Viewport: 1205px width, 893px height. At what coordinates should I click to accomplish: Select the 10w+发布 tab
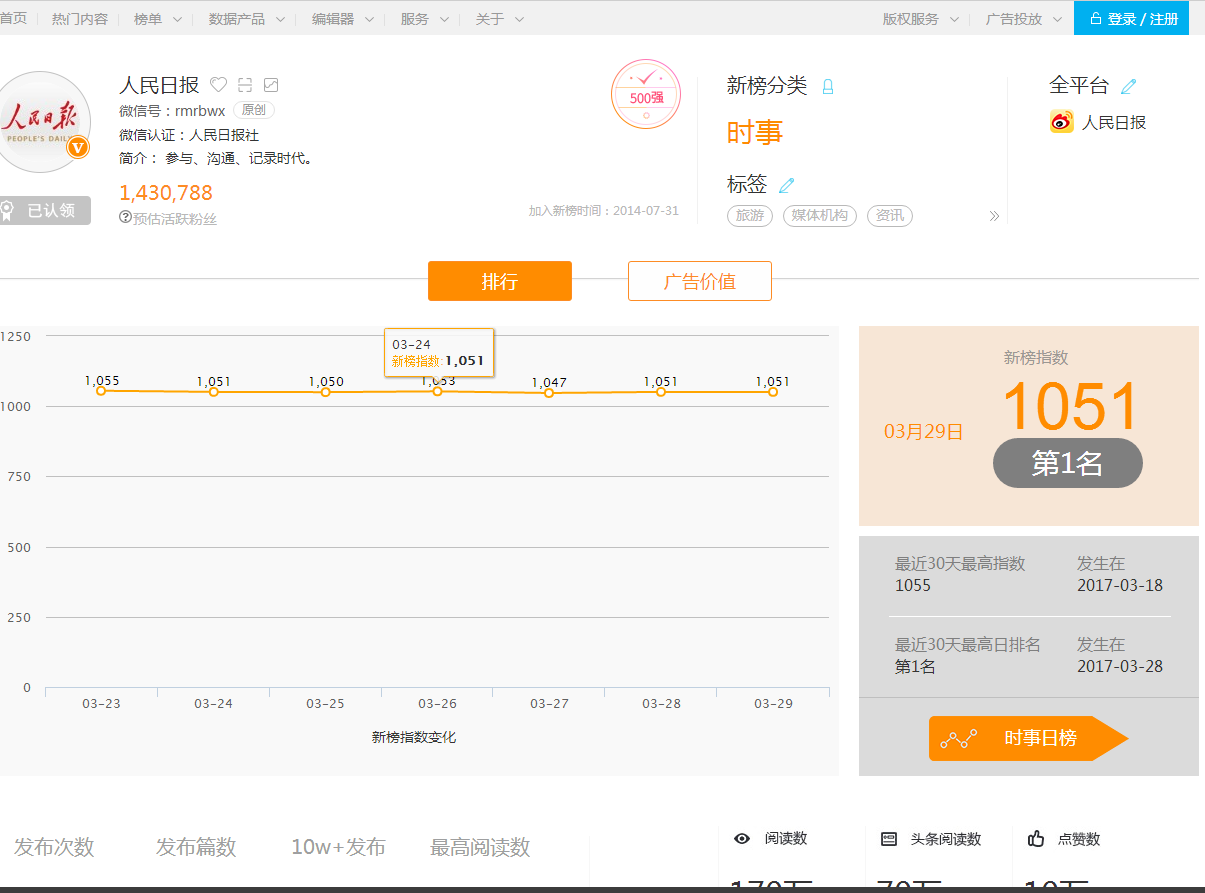click(x=338, y=847)
